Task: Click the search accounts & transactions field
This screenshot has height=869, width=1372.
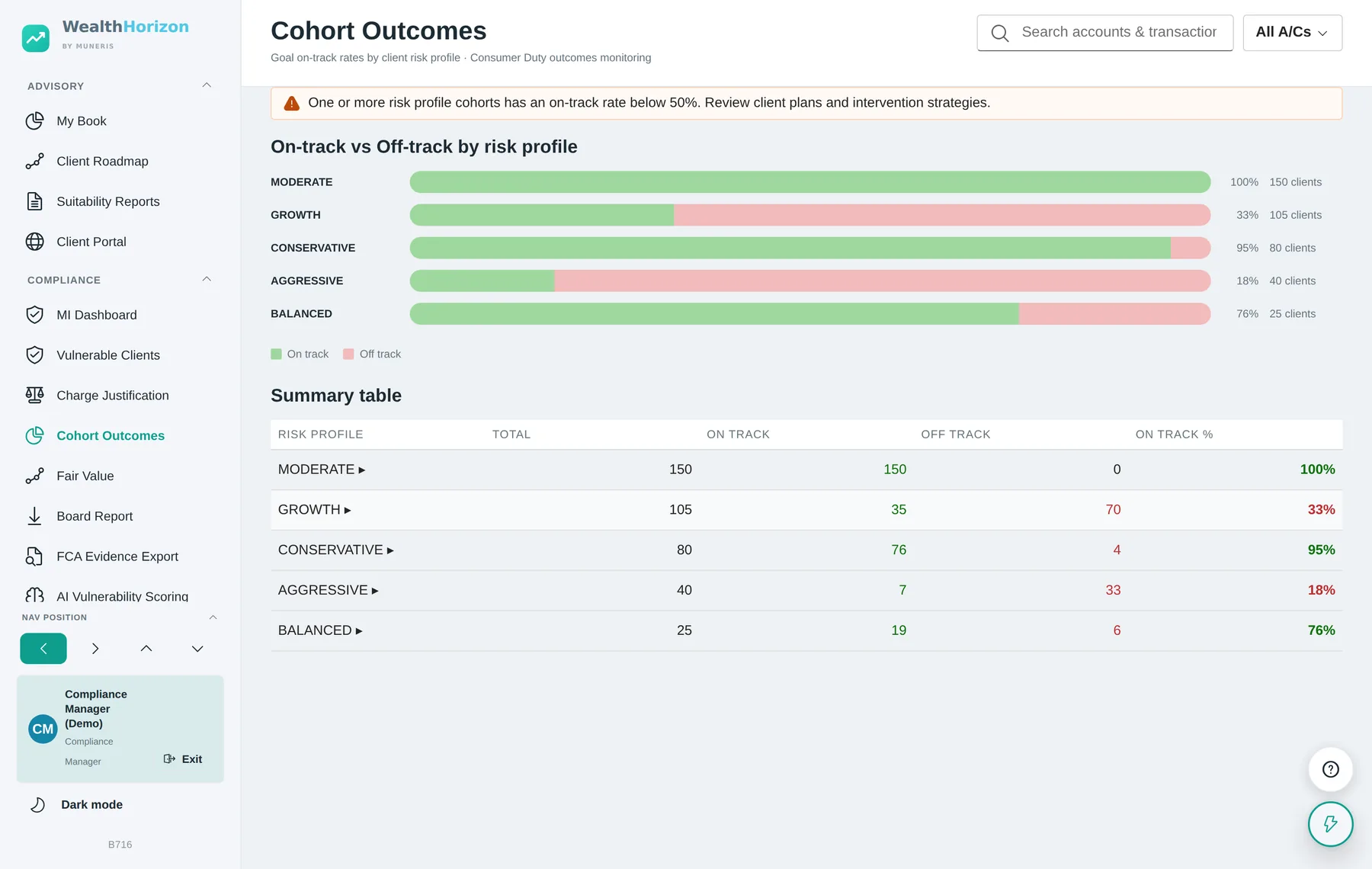Action: click(x=1104, y=33)
